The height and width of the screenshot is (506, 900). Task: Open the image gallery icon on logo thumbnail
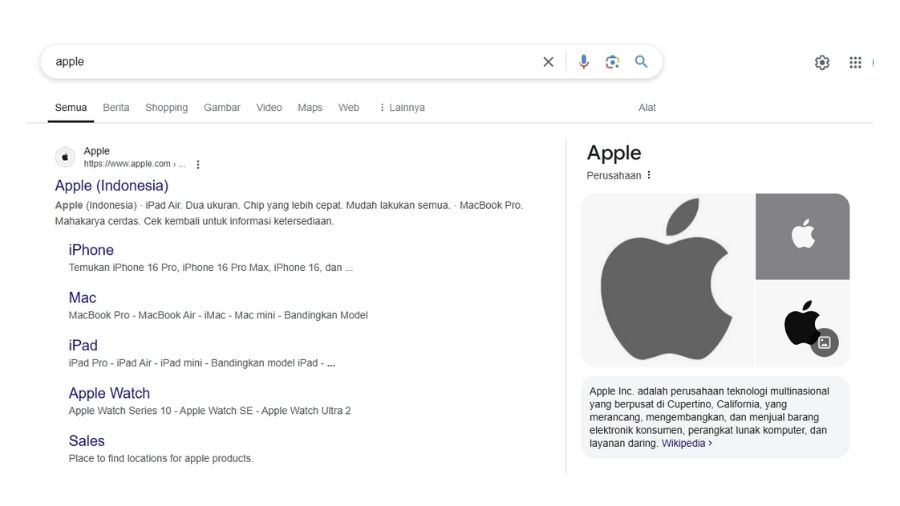[824, 342]
